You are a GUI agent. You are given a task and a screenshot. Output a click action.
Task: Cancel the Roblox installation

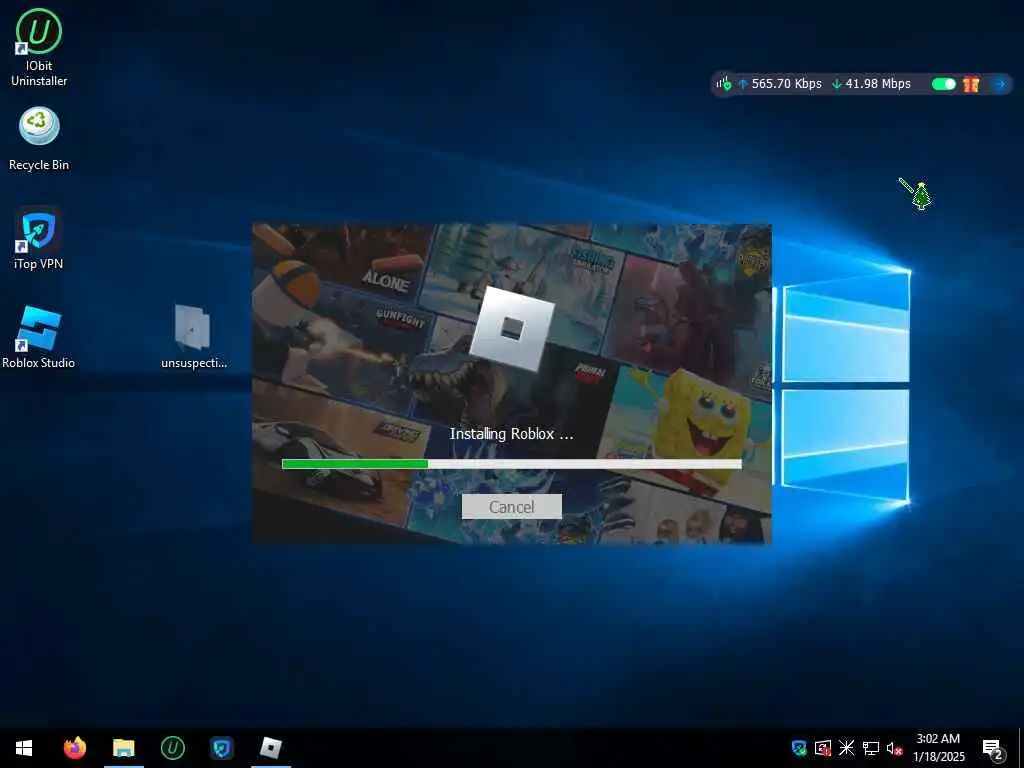pos(511,507)
